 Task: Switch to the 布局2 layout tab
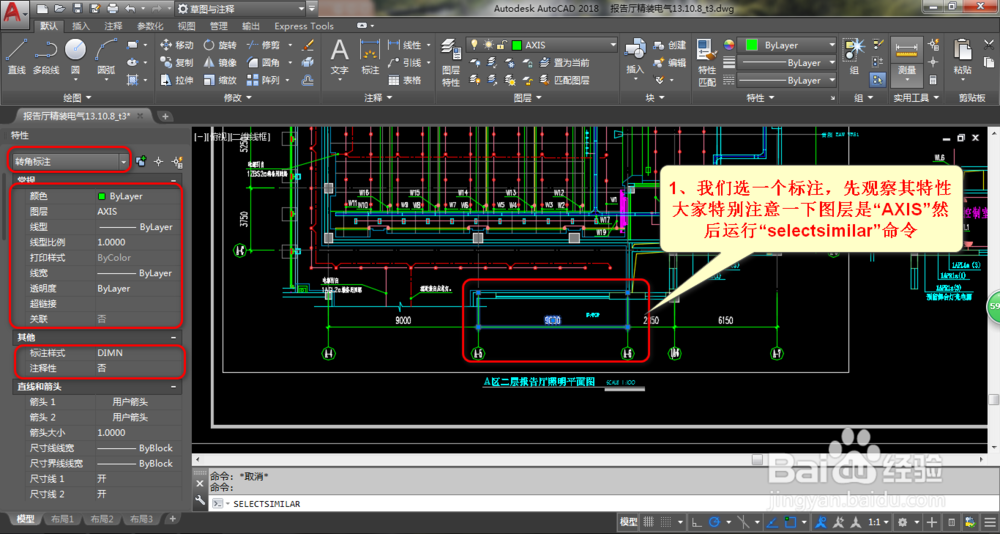click(x=101, y=519)
